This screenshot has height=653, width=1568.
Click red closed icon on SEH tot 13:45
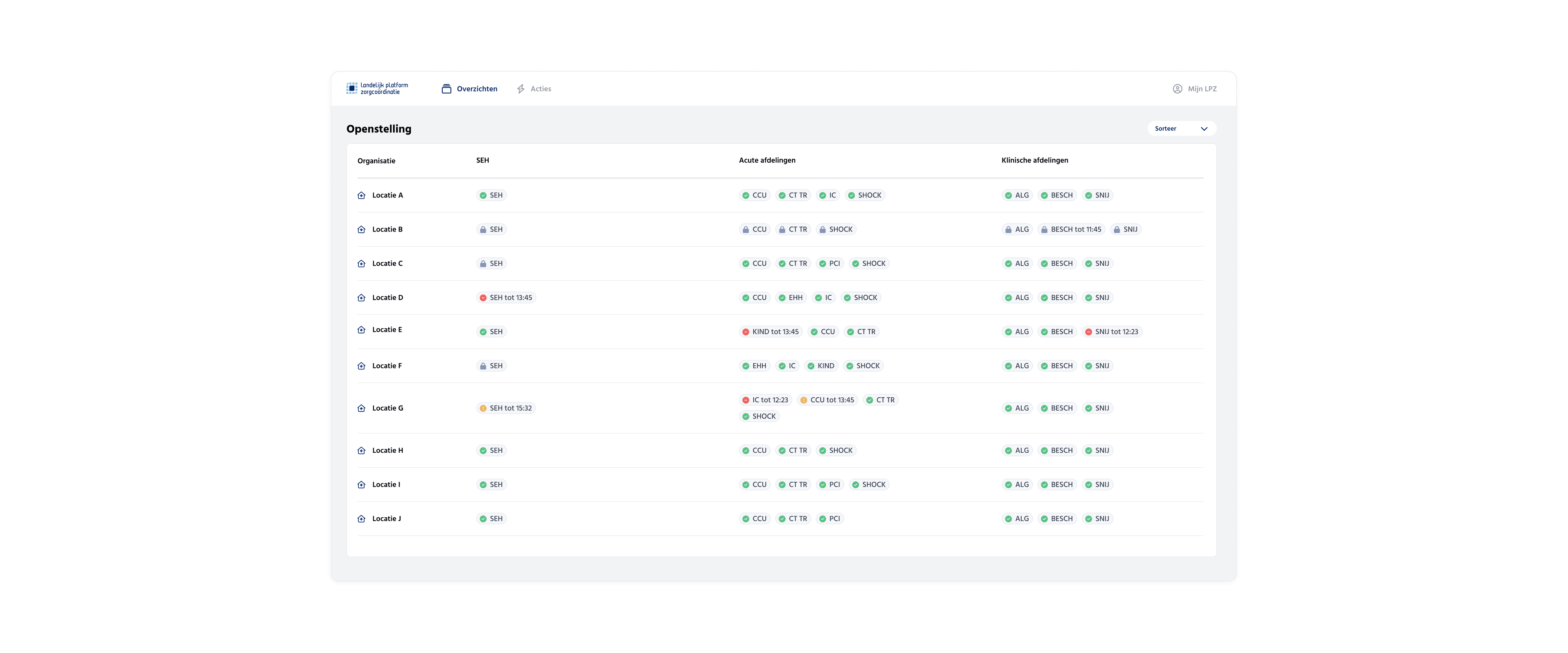(483, 298)
